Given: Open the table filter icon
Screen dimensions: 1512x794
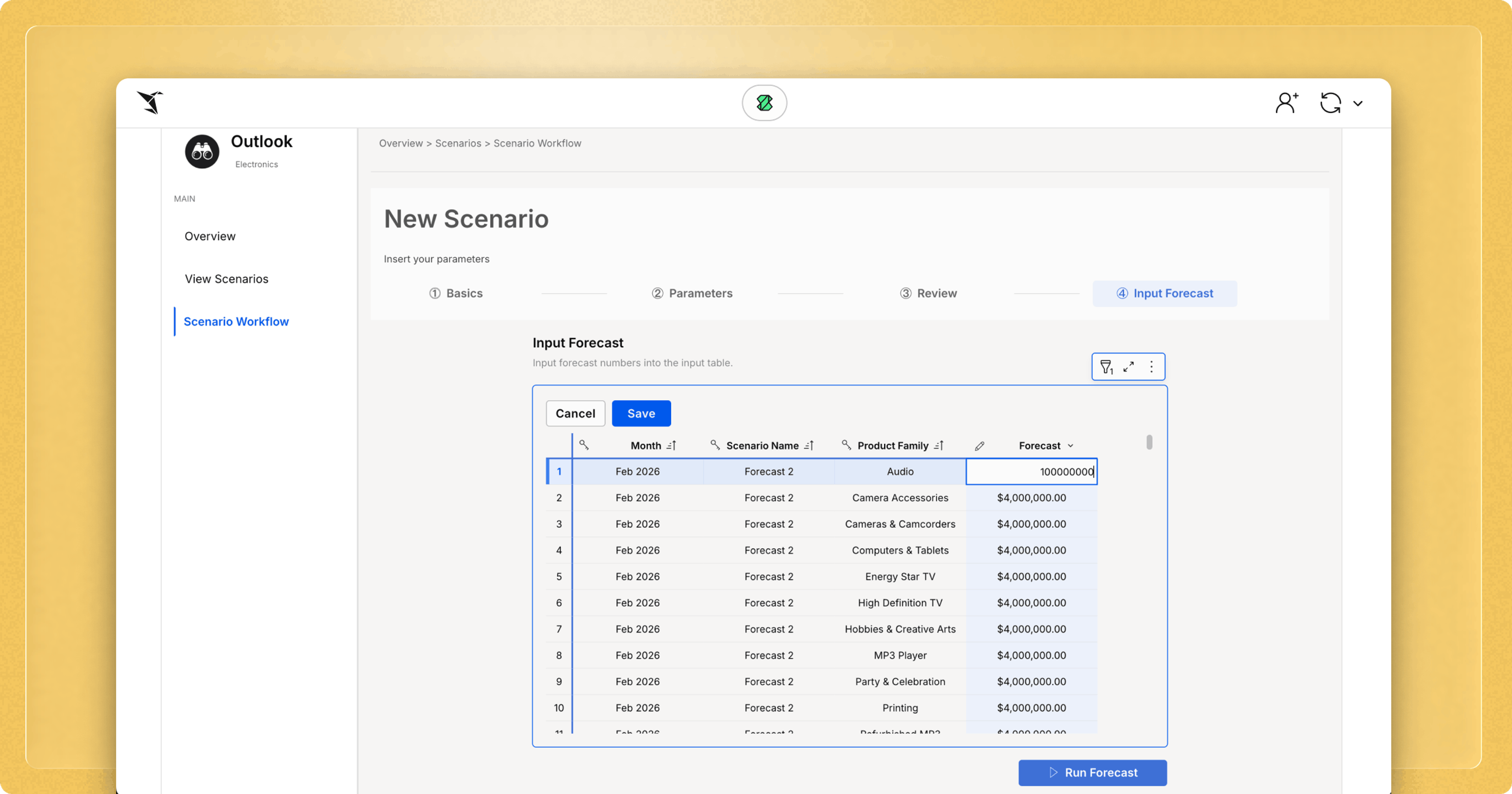Looking at the screenshot, I should click(1106, 367).
